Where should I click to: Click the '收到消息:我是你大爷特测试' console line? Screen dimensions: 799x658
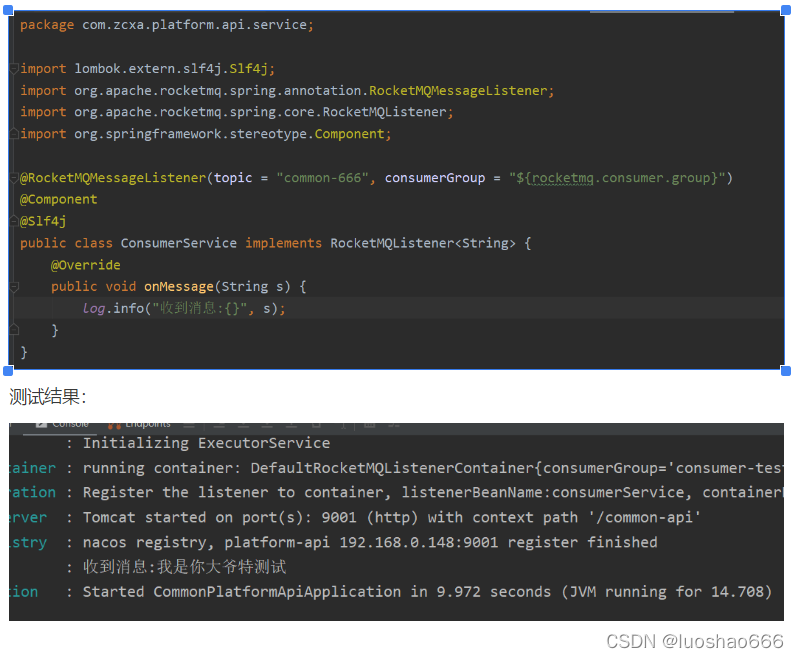coord(184,567)
